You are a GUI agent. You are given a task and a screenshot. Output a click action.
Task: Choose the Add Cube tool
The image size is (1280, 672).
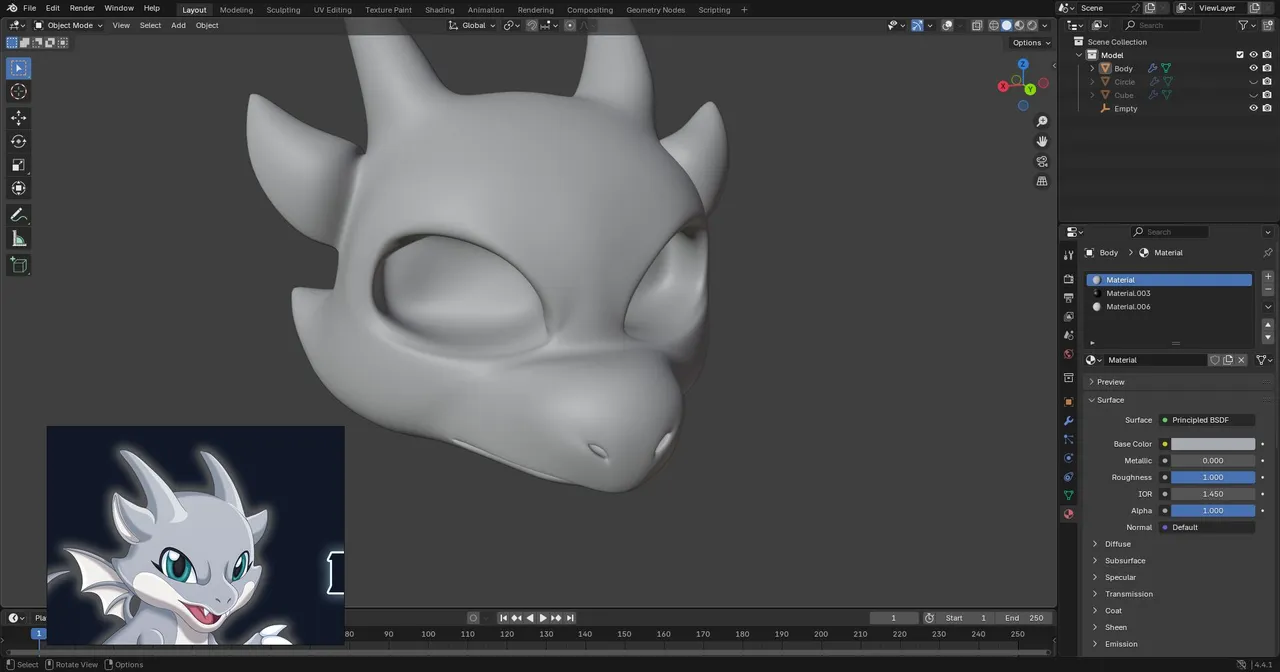18,265
